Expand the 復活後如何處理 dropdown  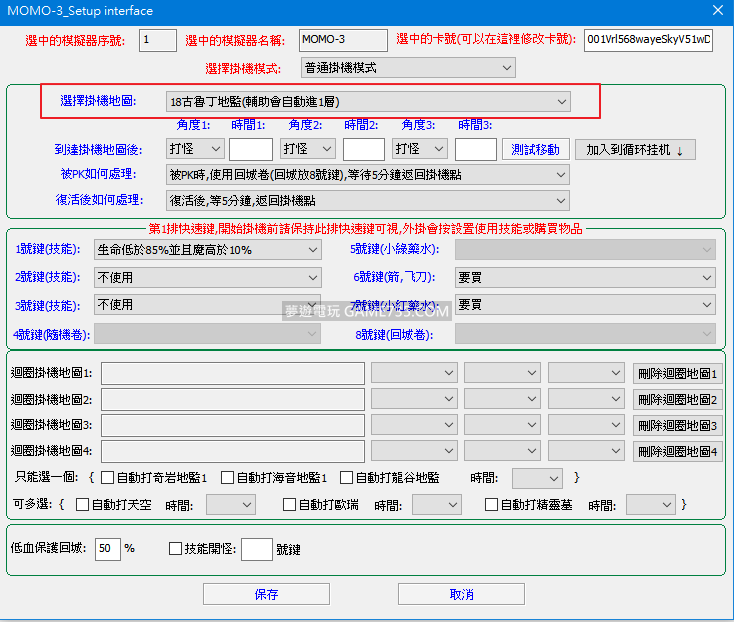click(x=367, y=200)
